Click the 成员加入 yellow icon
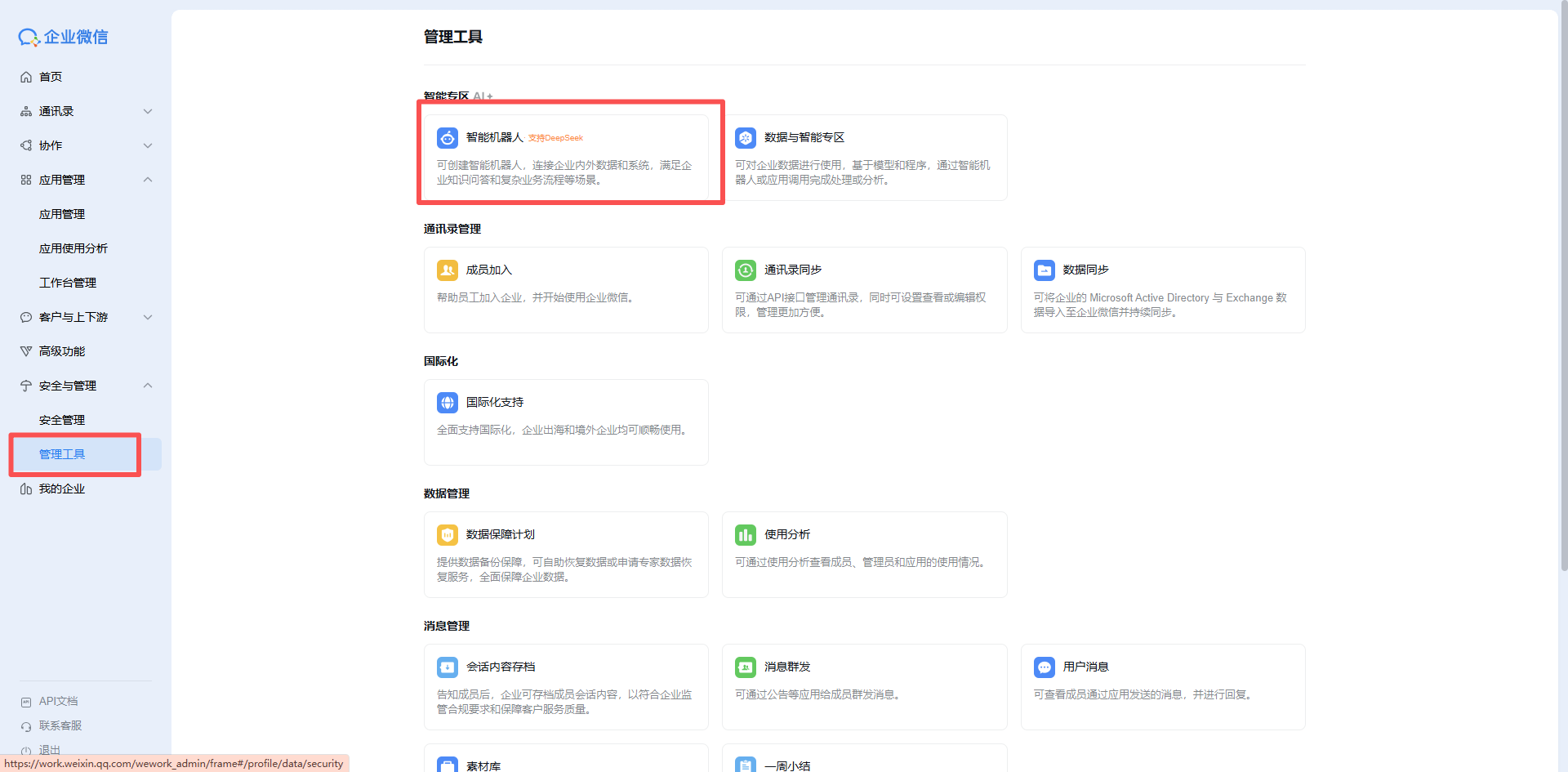The image size is (1568, 772). [448, 270]
